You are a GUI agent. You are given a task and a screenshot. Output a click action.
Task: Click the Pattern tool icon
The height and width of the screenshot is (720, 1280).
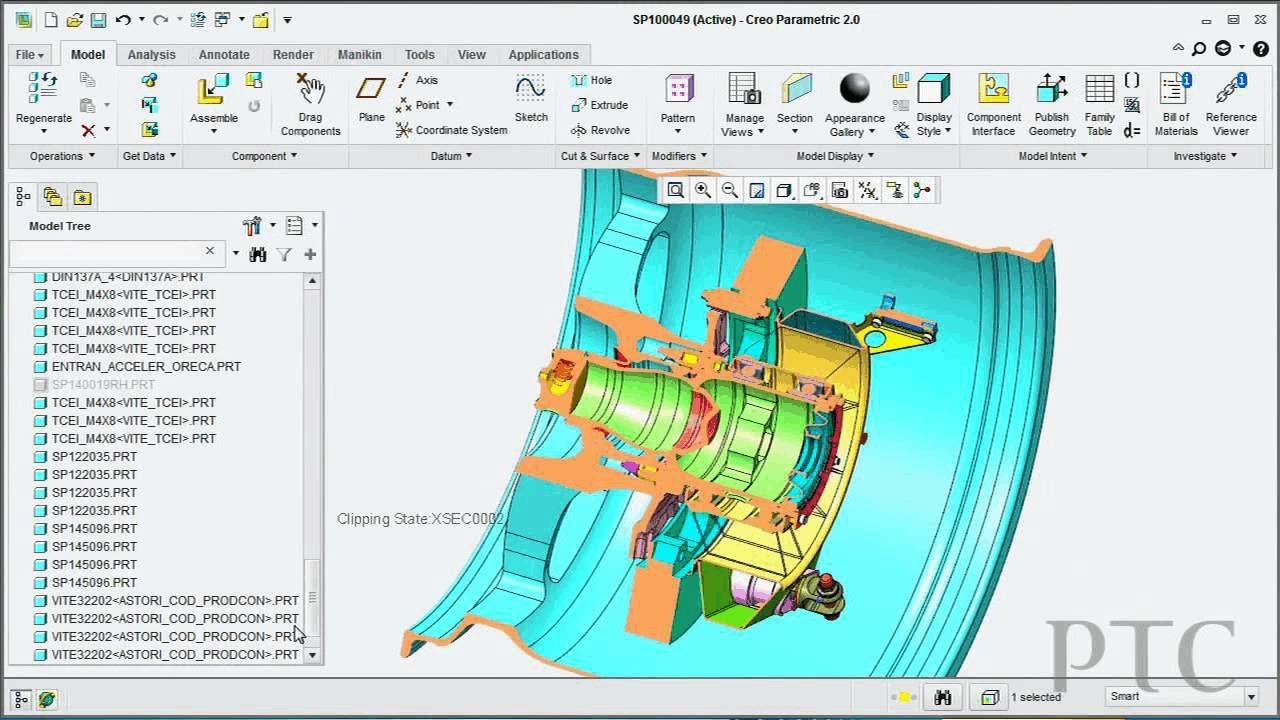click(x=679, y=88)
